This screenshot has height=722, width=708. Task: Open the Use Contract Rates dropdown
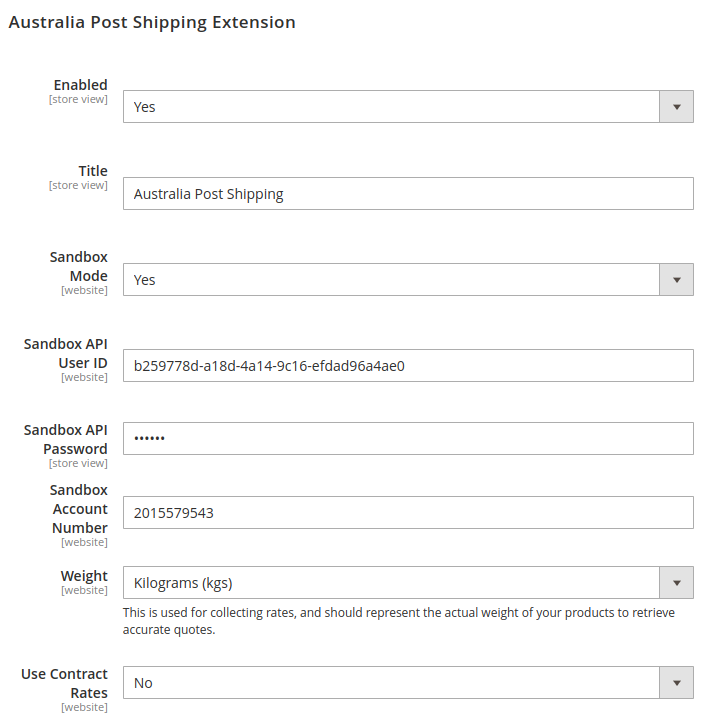[x=390, y=683]
